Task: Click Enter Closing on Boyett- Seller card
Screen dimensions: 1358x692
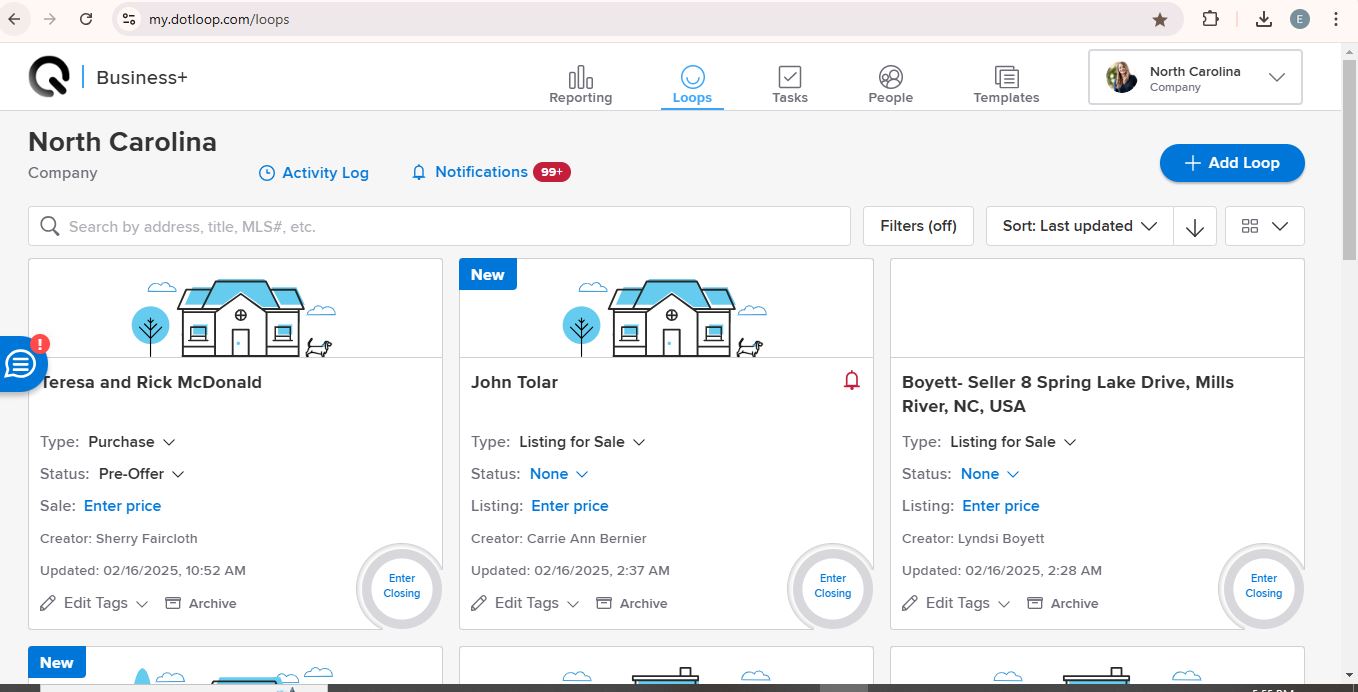Action: point(1264,586)
